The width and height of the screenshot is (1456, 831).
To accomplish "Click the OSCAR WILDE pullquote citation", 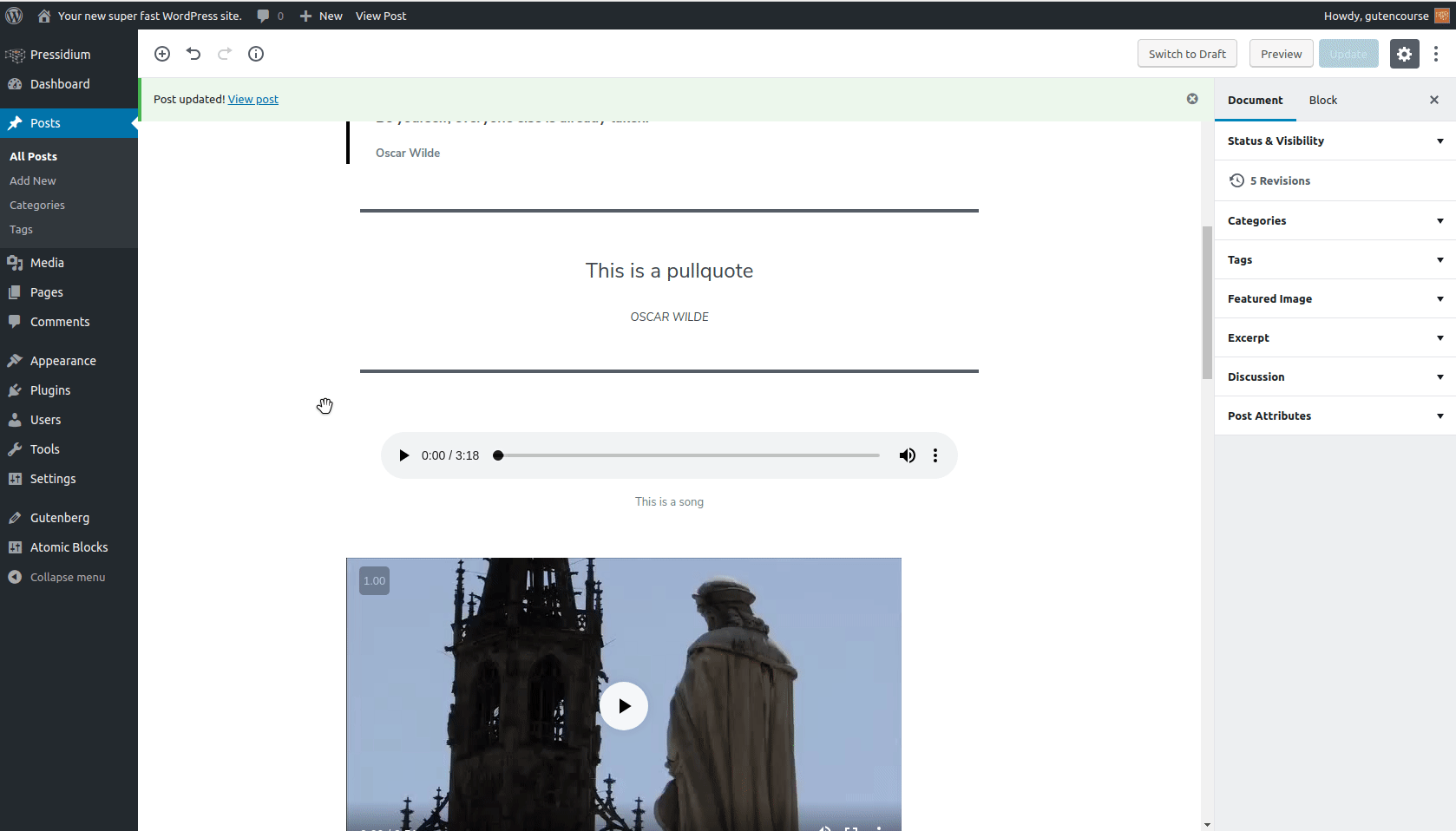I will click(x=669, y=317).
